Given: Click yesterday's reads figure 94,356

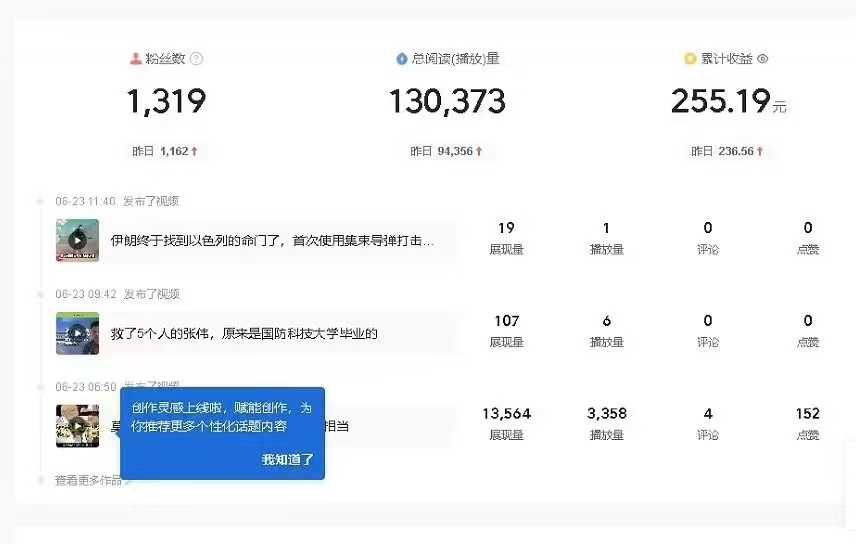Looking at the screenshot, I should tap(455, 151).
